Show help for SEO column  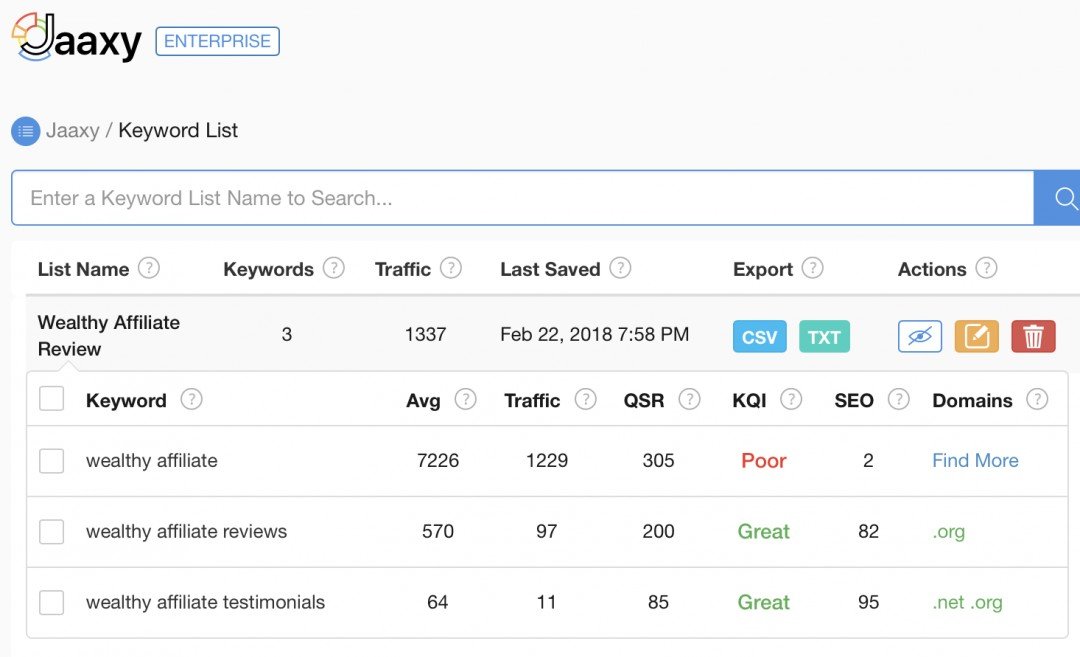click(899, 399)
